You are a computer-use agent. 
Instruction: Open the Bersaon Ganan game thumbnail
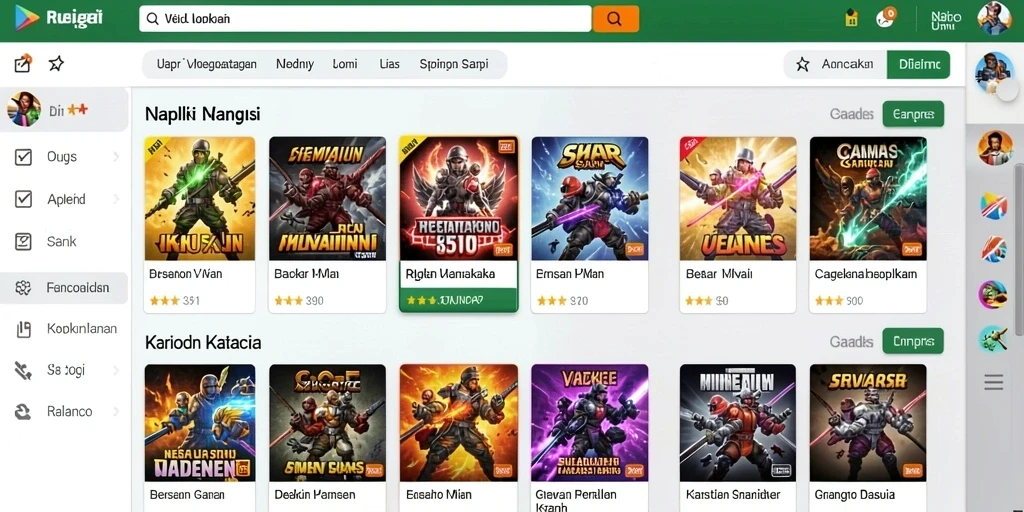tap(200, 423)
